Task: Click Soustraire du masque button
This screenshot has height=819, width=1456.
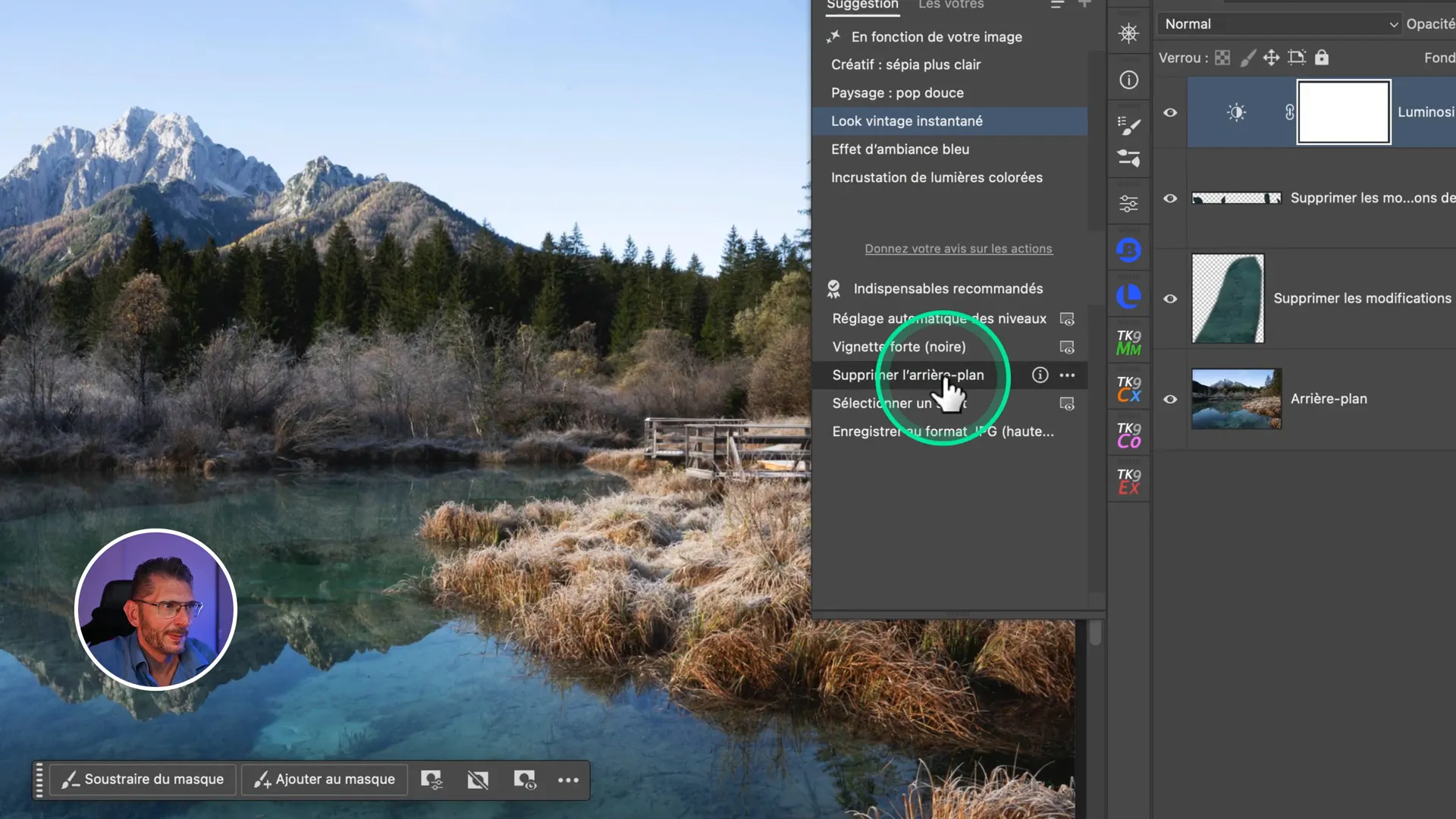Action: (143, 780)
